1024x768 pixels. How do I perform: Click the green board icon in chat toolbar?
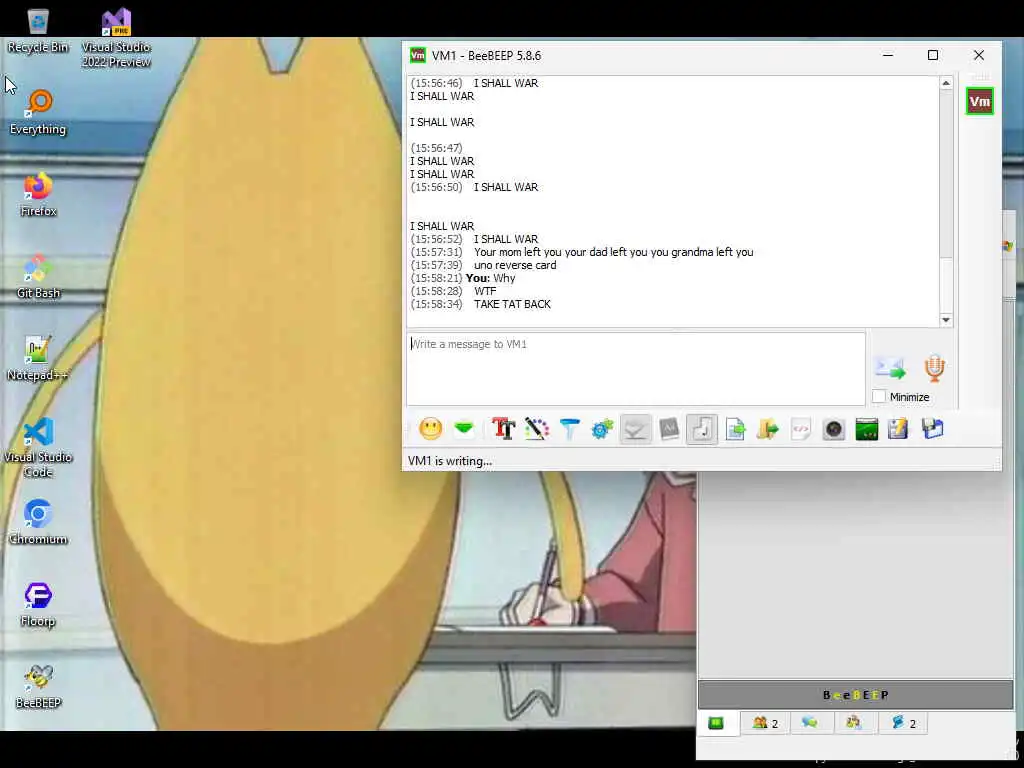pyautogui.click(x=867, y=429)
